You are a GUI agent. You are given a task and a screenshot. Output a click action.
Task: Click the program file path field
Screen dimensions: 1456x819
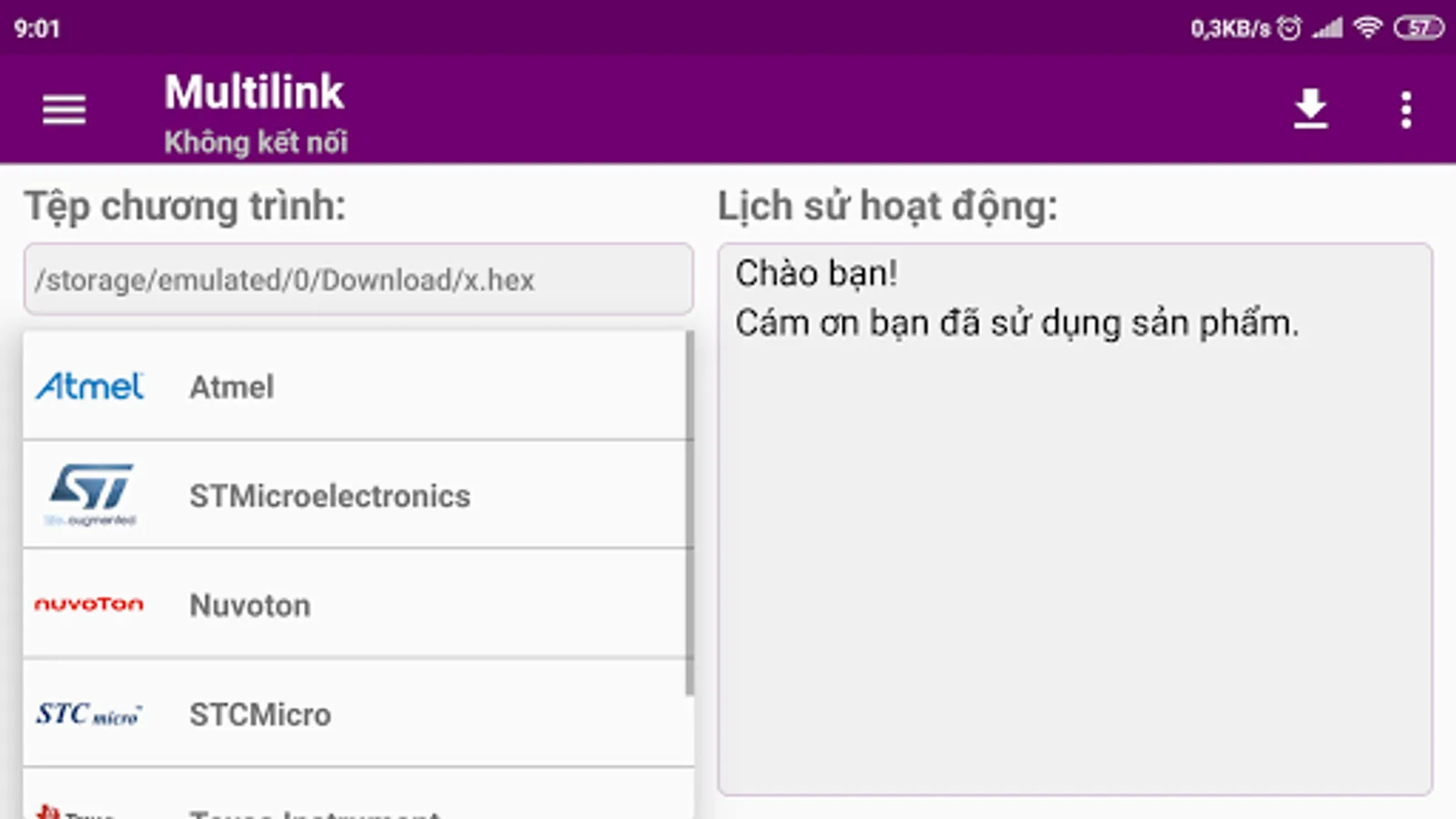pos(359,279)
